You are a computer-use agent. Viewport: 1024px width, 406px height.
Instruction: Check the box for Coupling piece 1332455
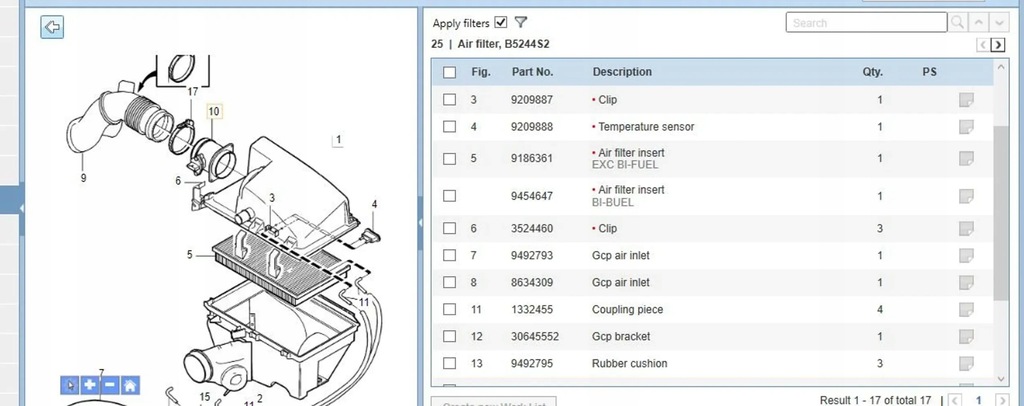(x=449, y=309)
